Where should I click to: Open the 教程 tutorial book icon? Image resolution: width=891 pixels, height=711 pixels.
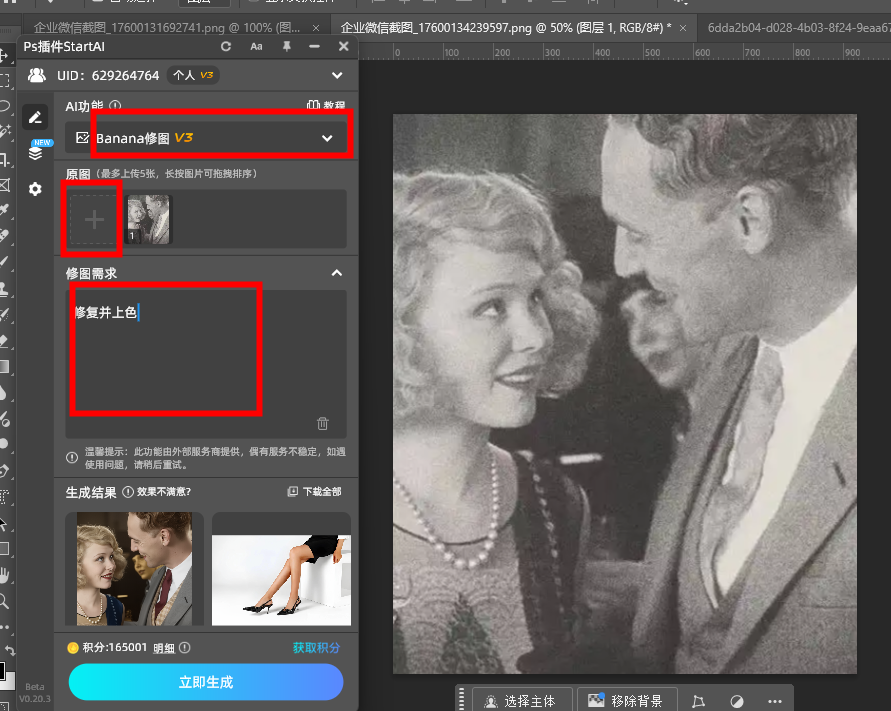pos(326,106)
